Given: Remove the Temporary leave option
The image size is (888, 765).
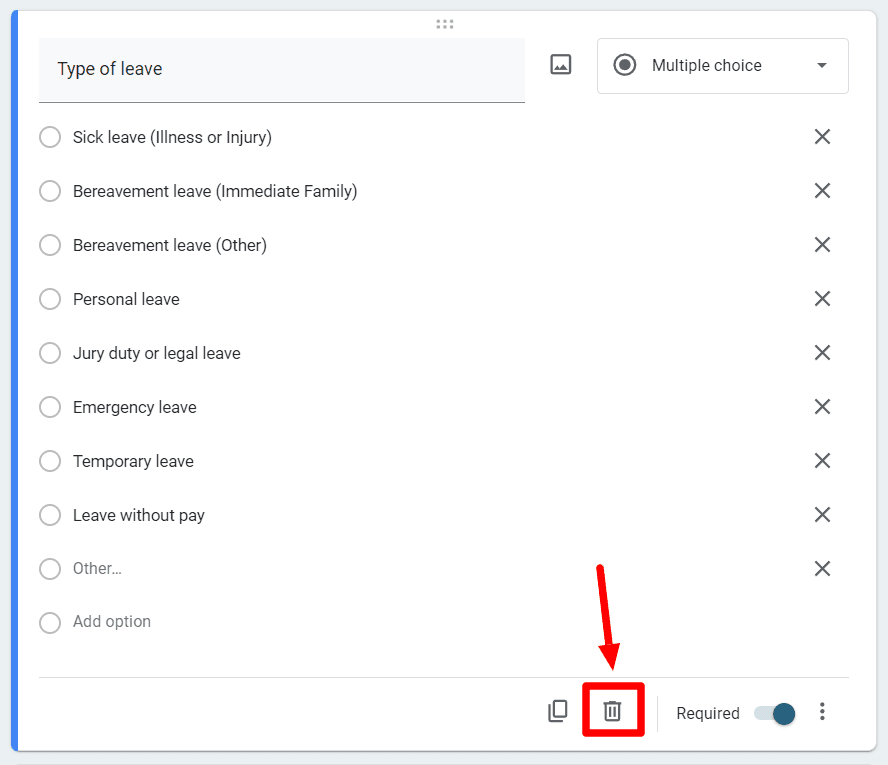Looking at the screenshot, I should click(x=822, y=461).
